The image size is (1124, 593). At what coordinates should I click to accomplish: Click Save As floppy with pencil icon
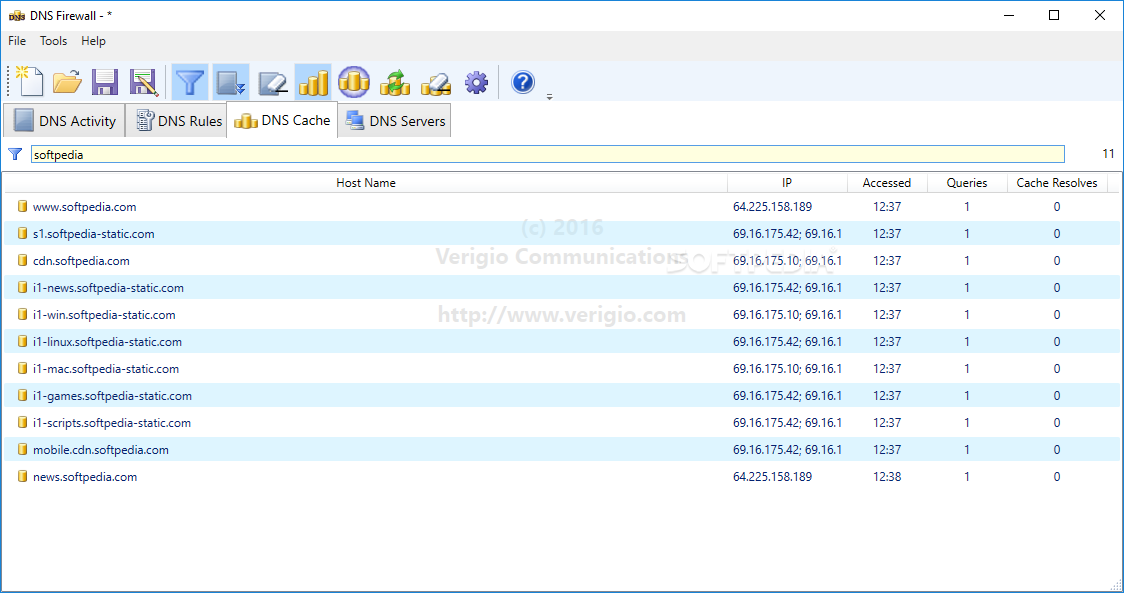tap(143, 82)
